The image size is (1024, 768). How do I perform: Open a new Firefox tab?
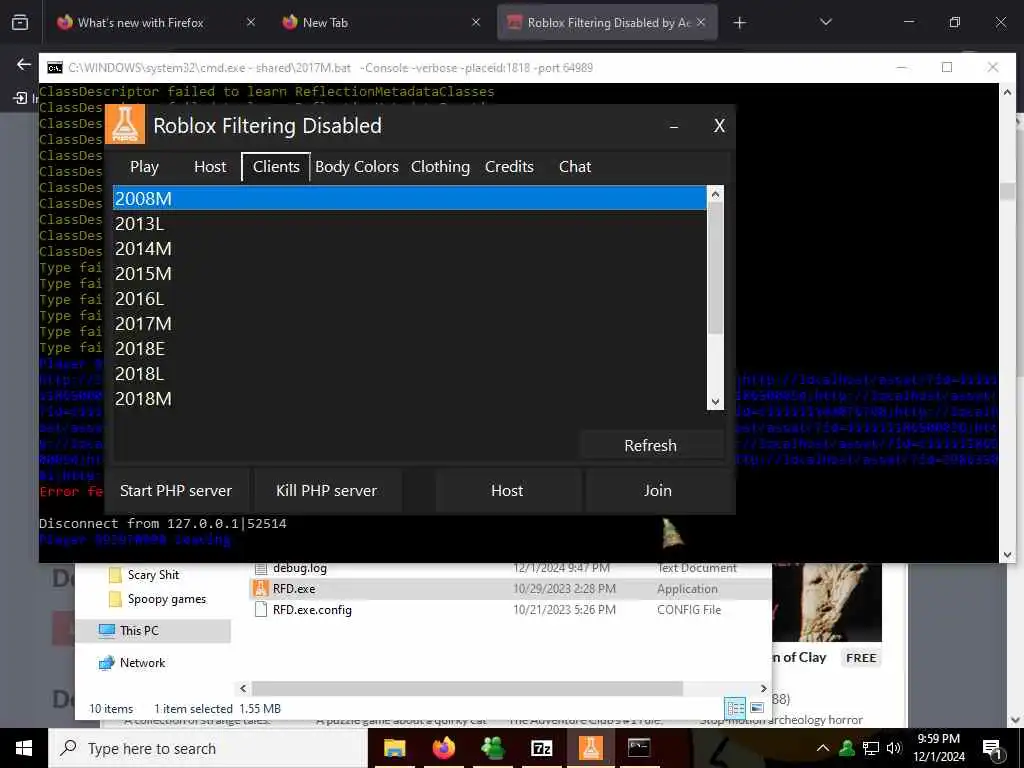(739, 23)
